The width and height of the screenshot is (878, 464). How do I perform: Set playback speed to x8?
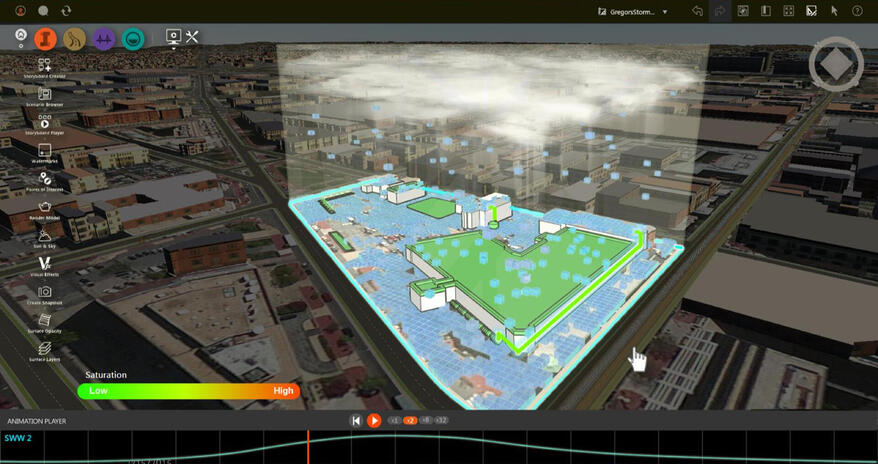pos(426,421)
